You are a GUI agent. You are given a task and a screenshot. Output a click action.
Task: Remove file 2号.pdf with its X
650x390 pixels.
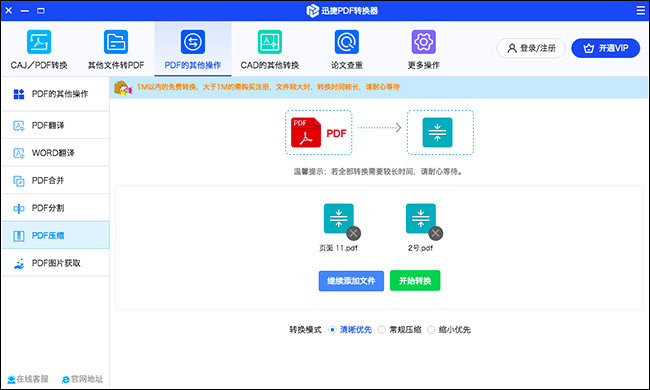pos(435,233)
